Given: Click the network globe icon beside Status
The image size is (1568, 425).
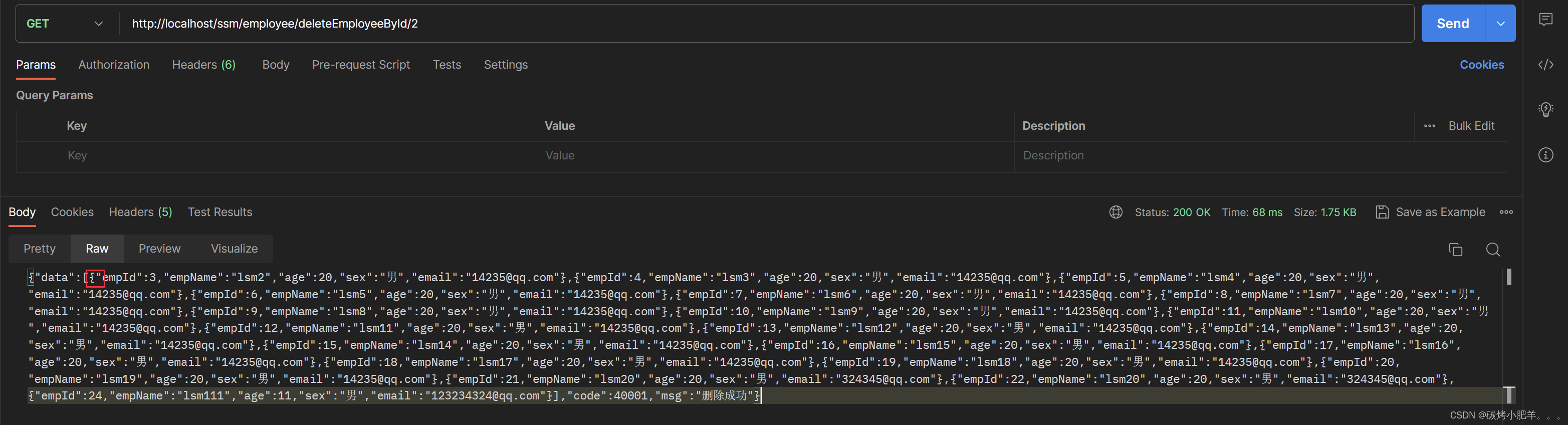Looking at the screenshot, I should (x=1115, y=212).
